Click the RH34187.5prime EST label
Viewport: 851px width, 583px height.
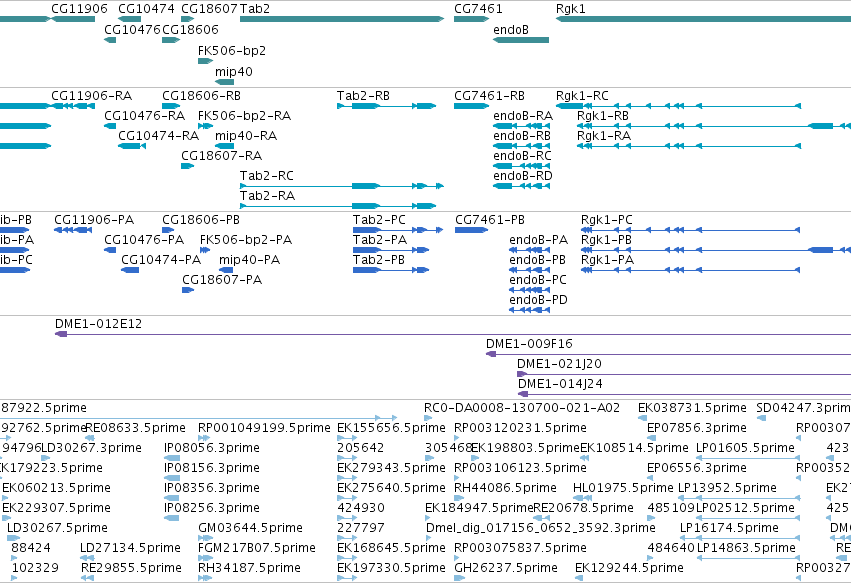coord(249,568)
